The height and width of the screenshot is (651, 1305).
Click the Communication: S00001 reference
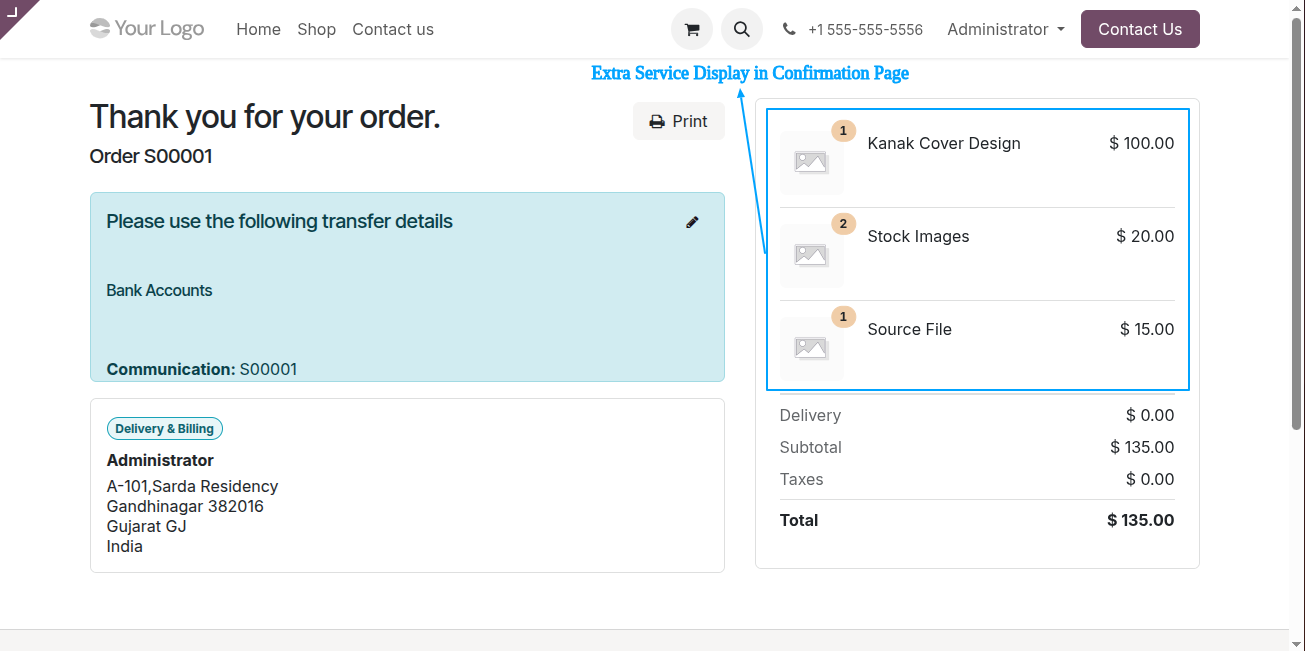tap(202, 369)
